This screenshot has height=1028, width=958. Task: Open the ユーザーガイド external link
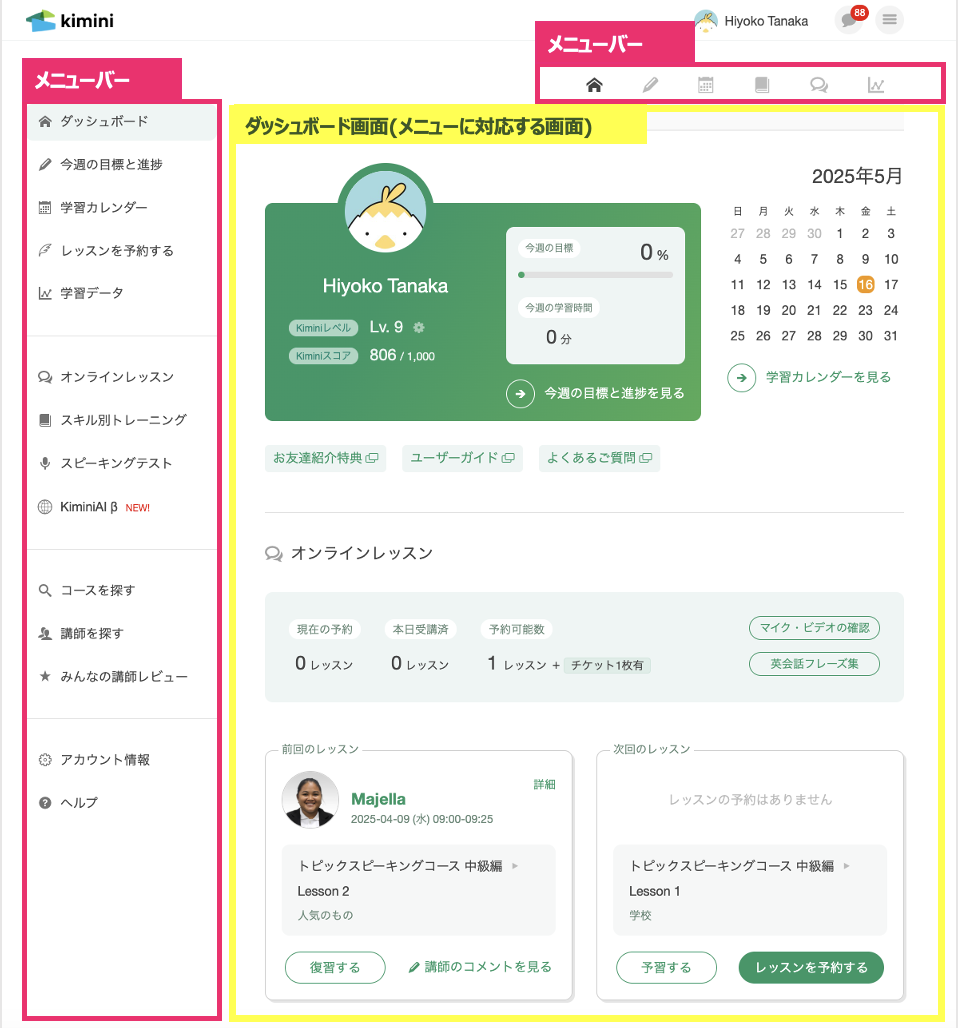point(462,458)
